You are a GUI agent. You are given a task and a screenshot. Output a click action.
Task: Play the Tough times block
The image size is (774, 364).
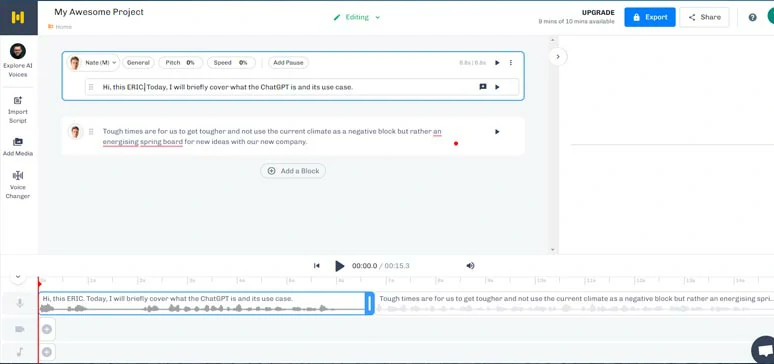(x=497, y=132)
